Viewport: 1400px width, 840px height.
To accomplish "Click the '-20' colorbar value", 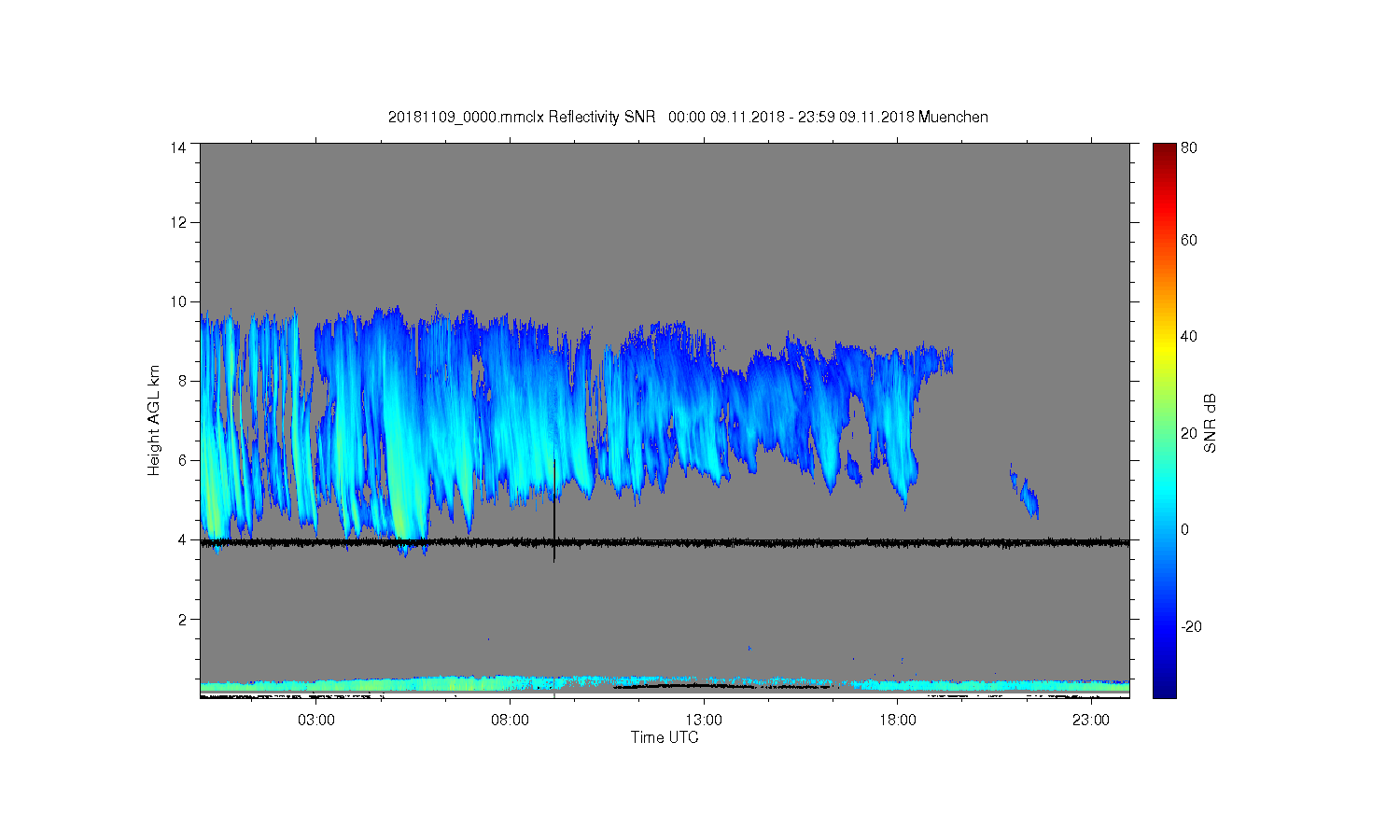I will 1192,626.
